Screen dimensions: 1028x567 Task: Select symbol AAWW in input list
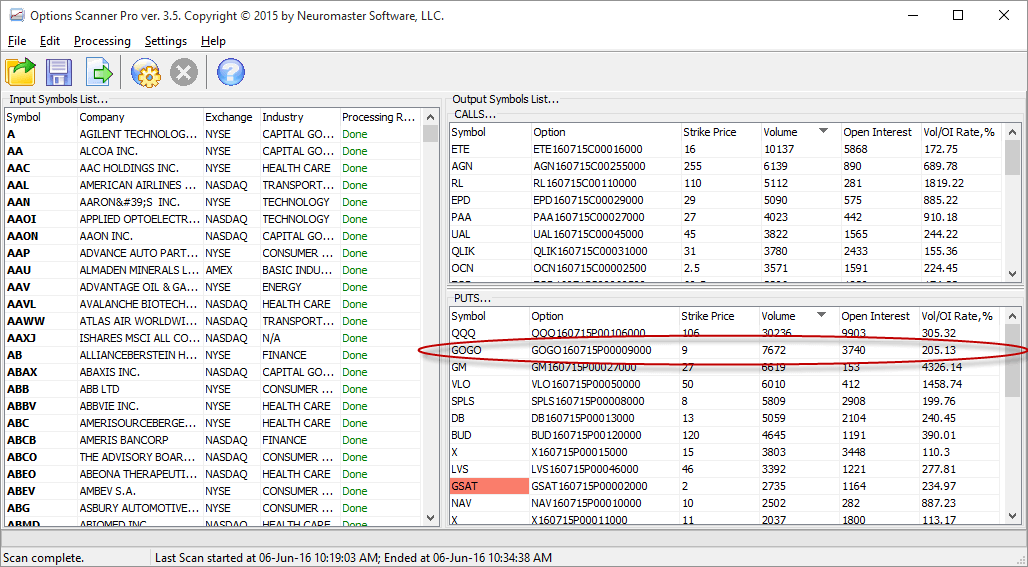click(x=26, y=321)
